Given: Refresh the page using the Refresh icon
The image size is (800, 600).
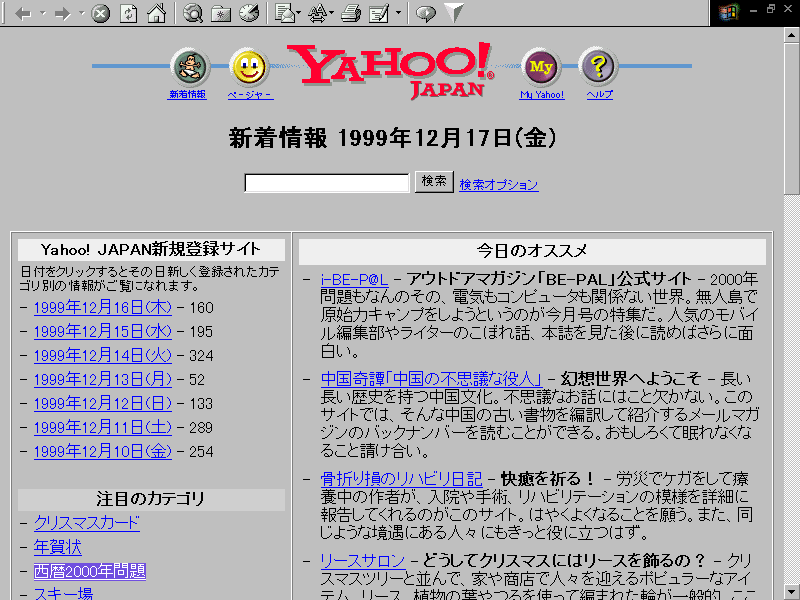Looking at the screenshot, I should [x=128, y=13].
